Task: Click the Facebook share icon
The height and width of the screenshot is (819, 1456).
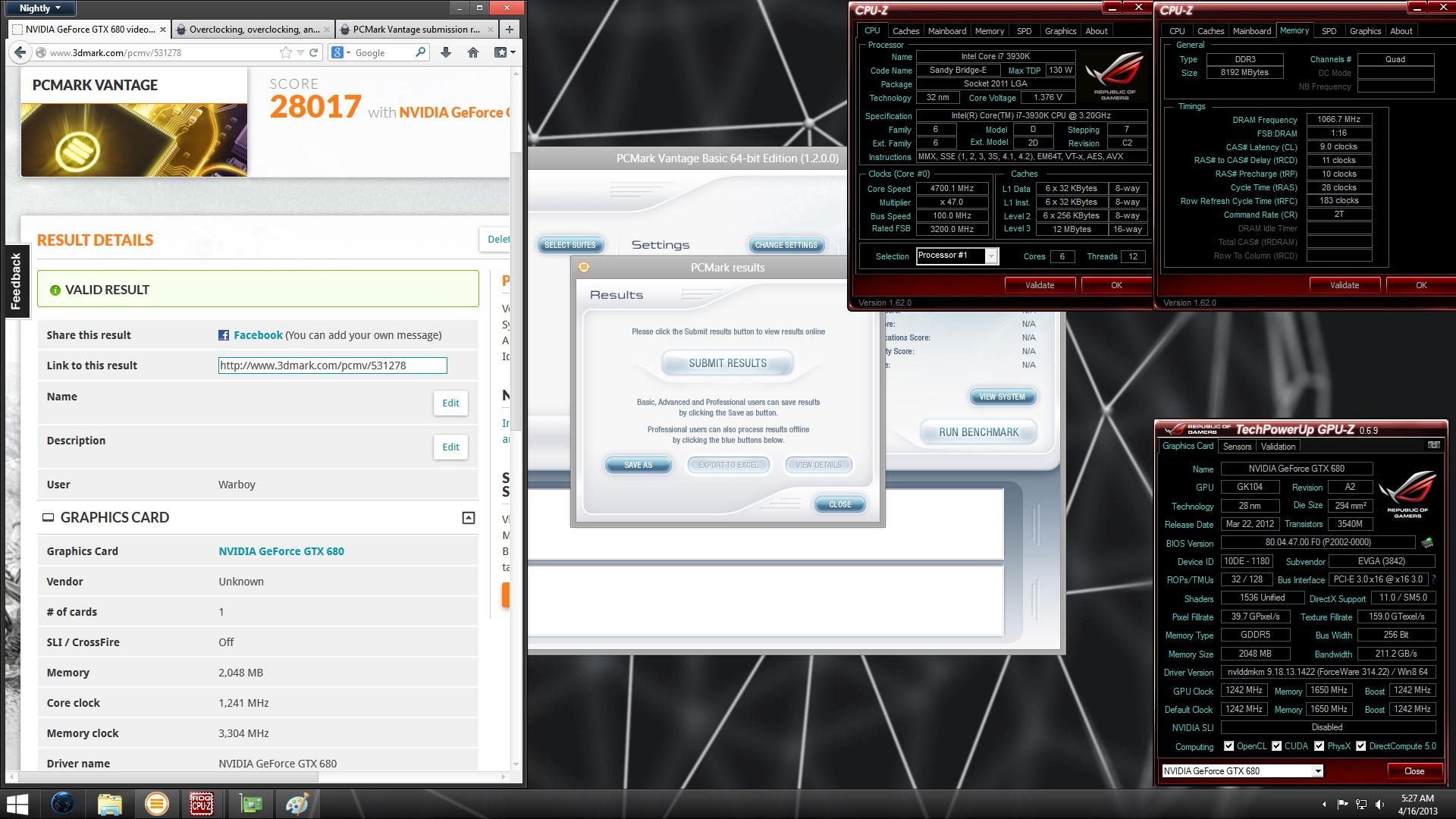Action: coord(224,335)
